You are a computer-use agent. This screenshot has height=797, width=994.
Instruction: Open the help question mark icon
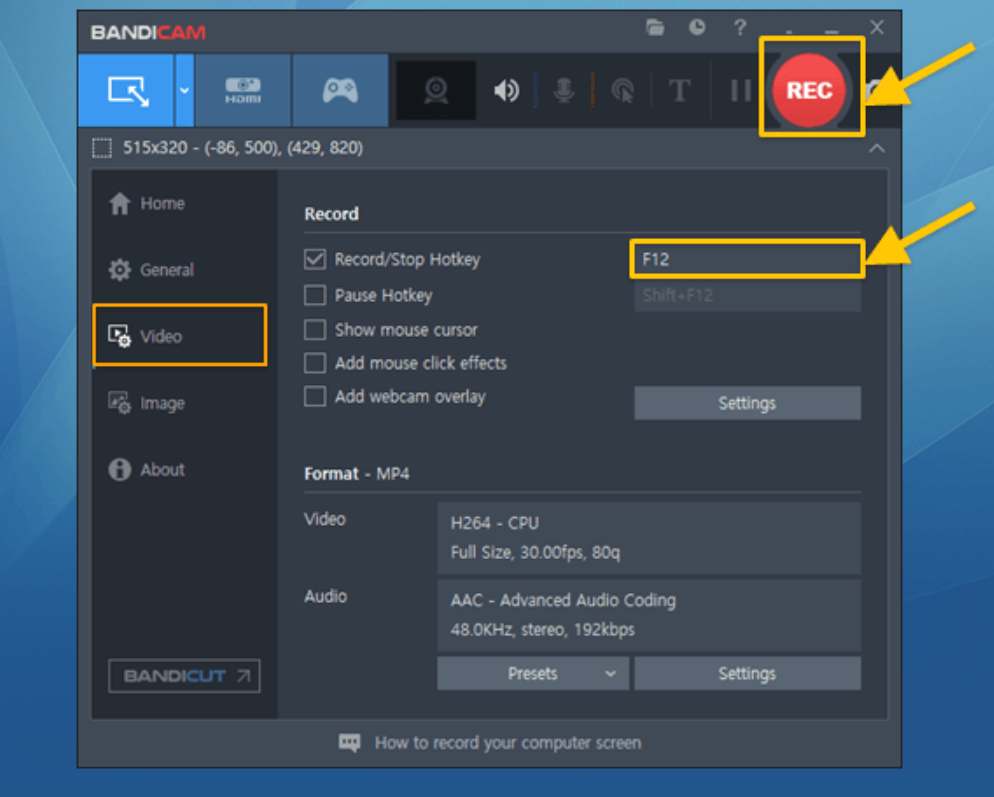tap(739, 27)
